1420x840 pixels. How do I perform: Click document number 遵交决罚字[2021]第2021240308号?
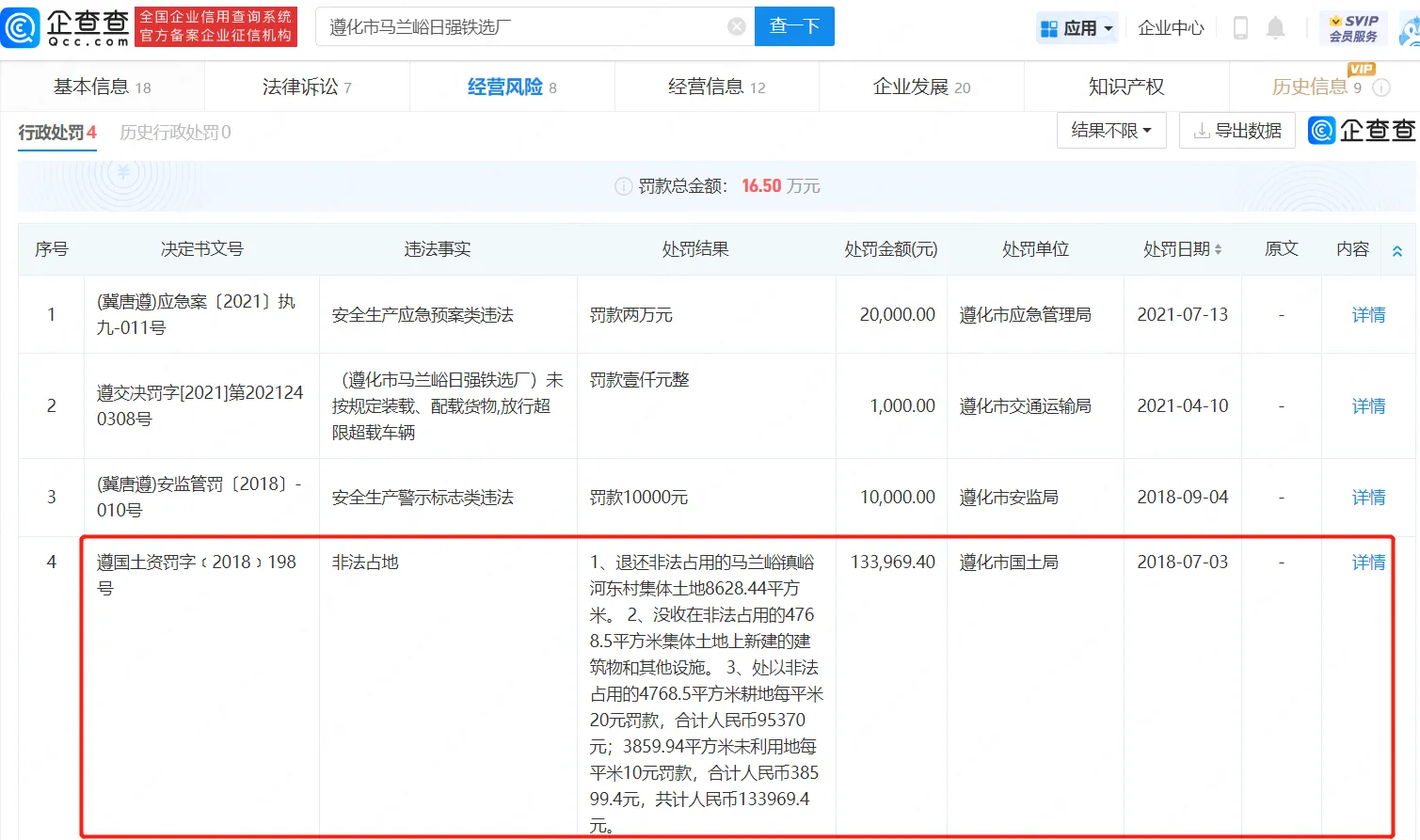199,405
